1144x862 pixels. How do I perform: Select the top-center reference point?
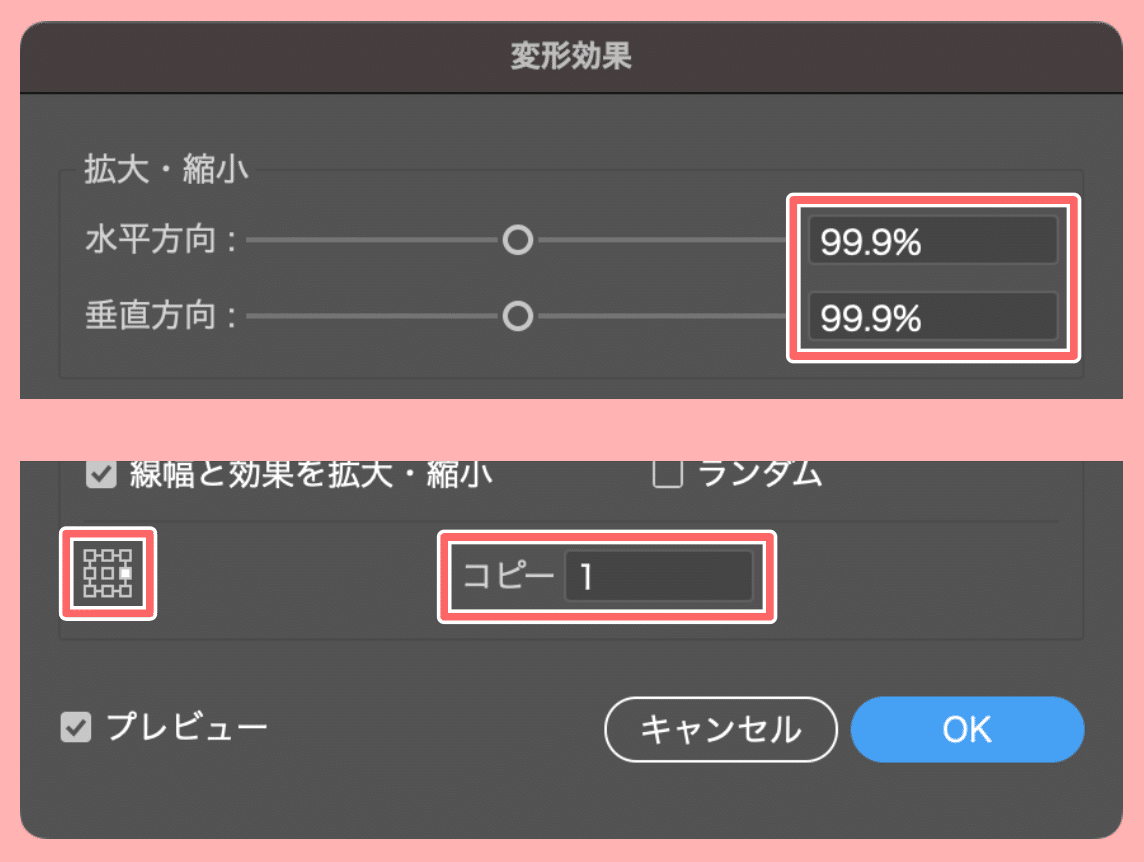click(x=107, y=555)
